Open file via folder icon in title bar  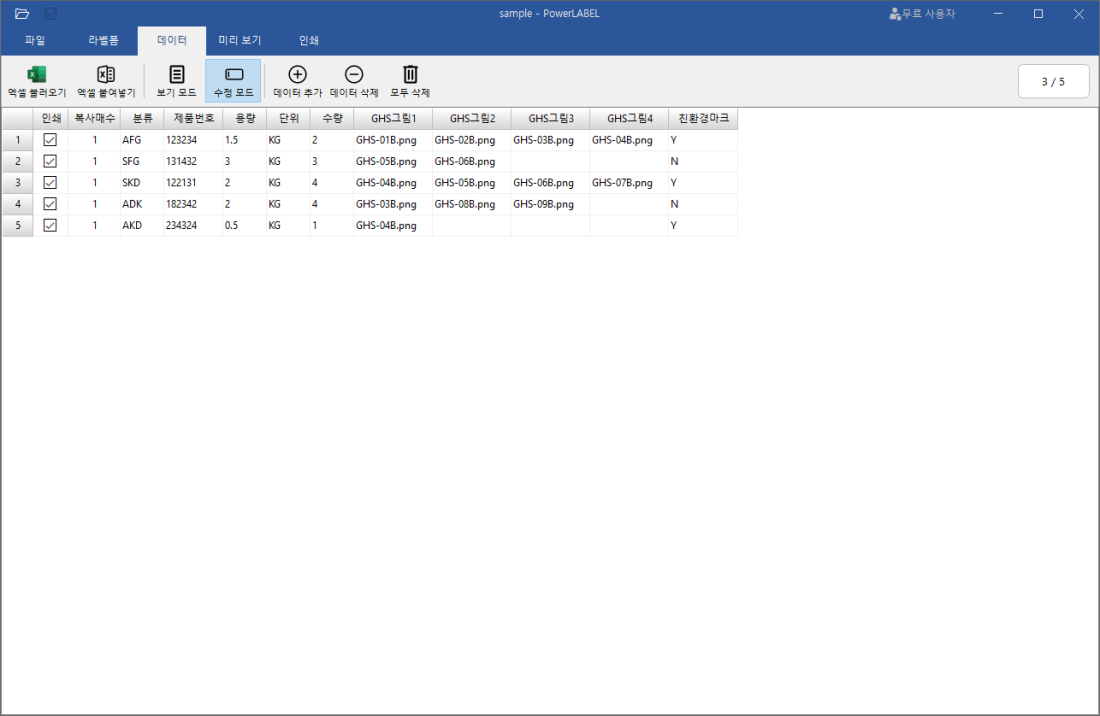pyautogui.click(x=22, y=14)
